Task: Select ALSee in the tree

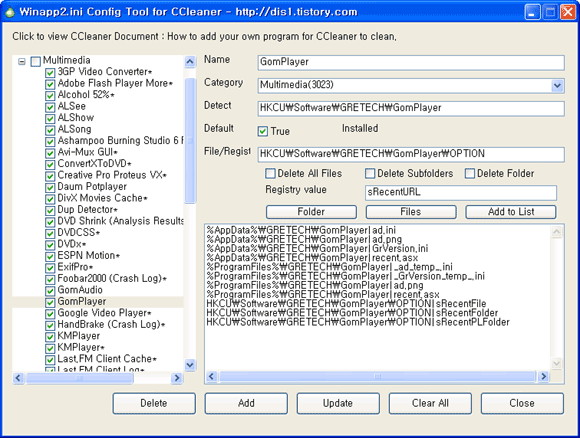Action: [71, 106]
